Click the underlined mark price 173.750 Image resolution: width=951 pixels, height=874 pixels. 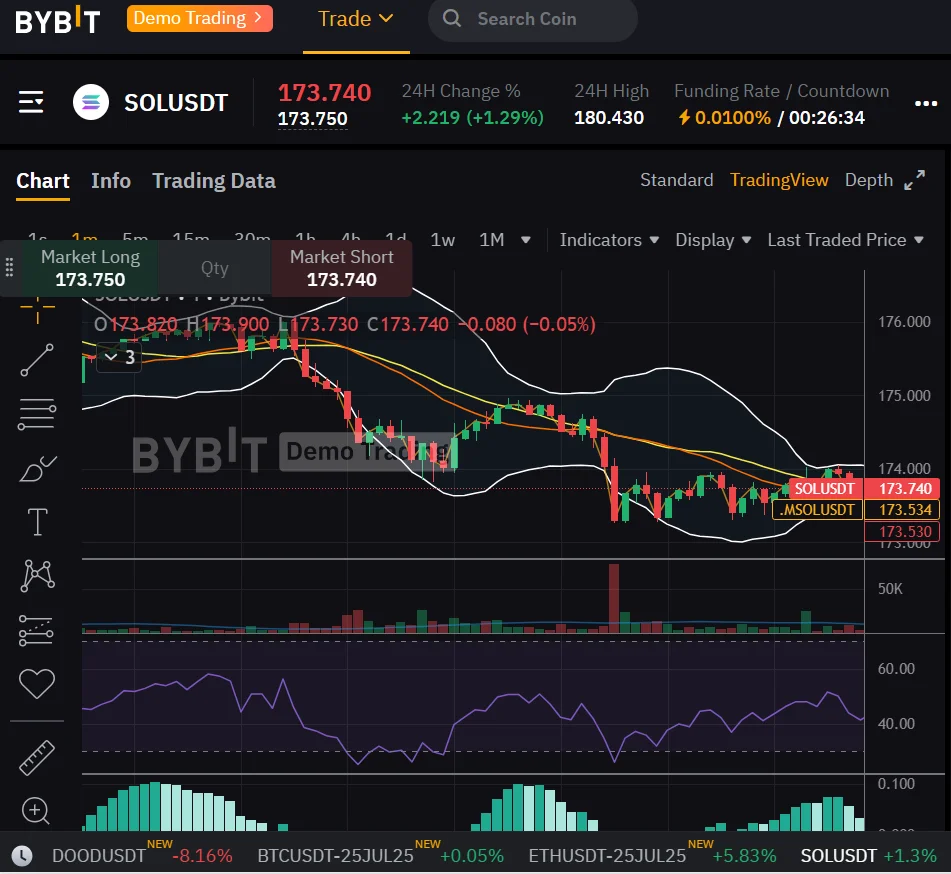[312, 118]
